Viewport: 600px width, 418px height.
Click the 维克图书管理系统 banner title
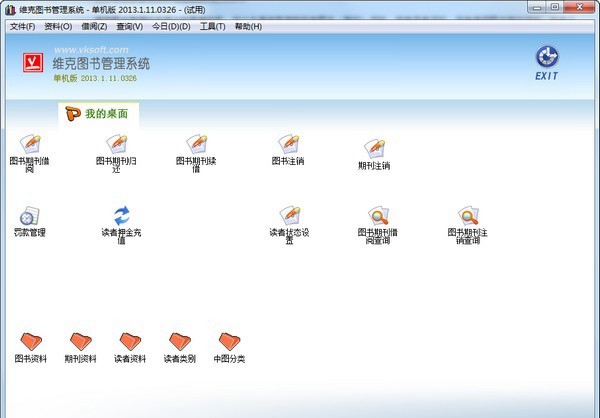(101, 64)
